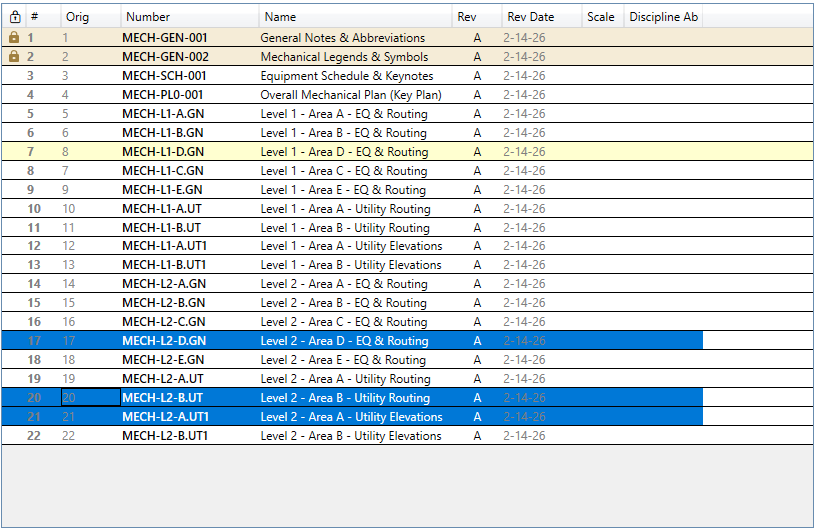
Task: Click name 'Equipment Schedule & Keynotes'
Action: 347,75
